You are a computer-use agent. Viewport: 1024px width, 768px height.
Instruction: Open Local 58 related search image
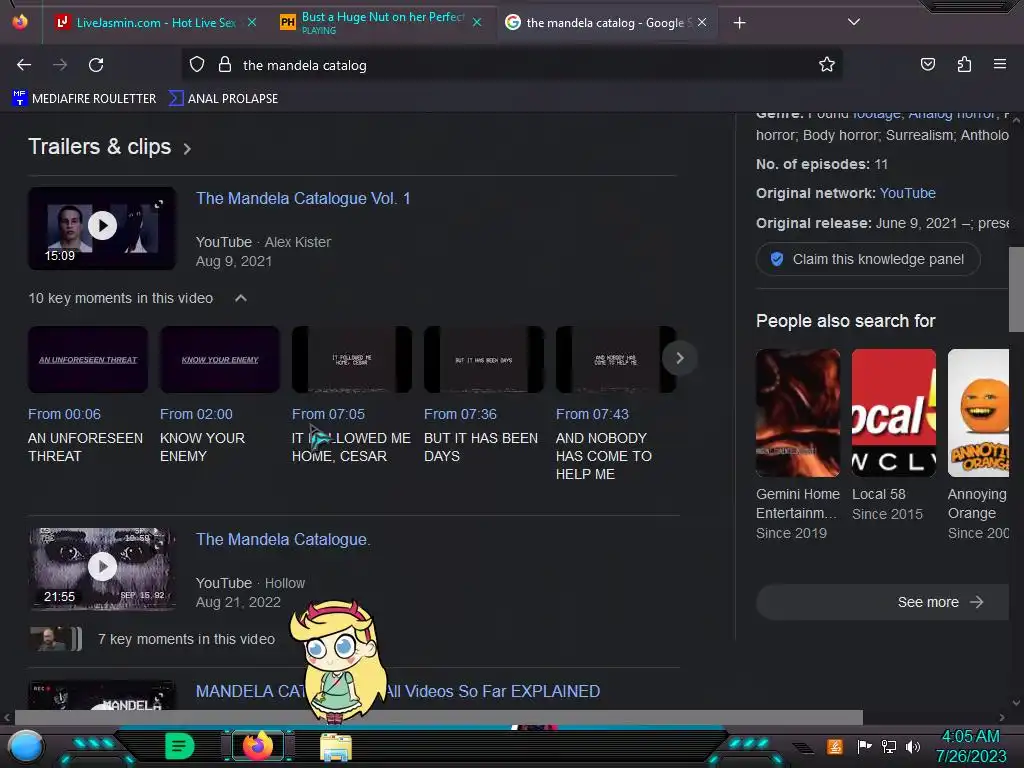tap(893, 413)
